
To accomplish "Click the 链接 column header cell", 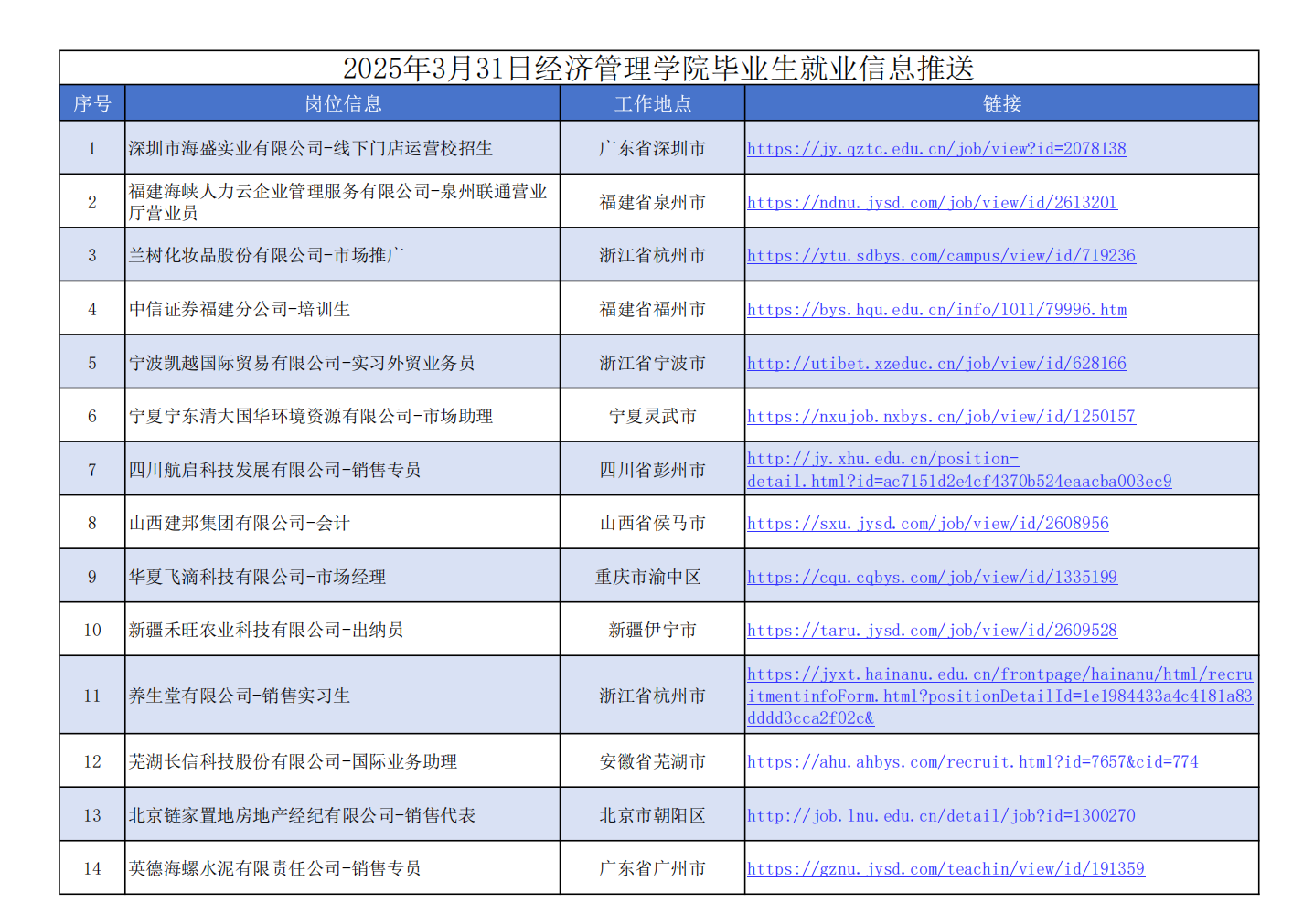I will [x=1001, y=103].
